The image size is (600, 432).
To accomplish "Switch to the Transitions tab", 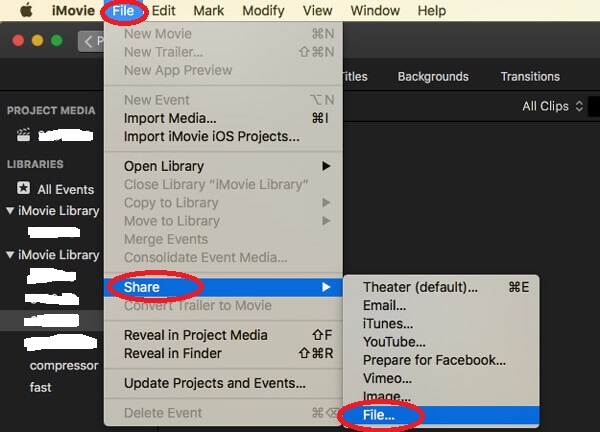I will tap(529, 76).
